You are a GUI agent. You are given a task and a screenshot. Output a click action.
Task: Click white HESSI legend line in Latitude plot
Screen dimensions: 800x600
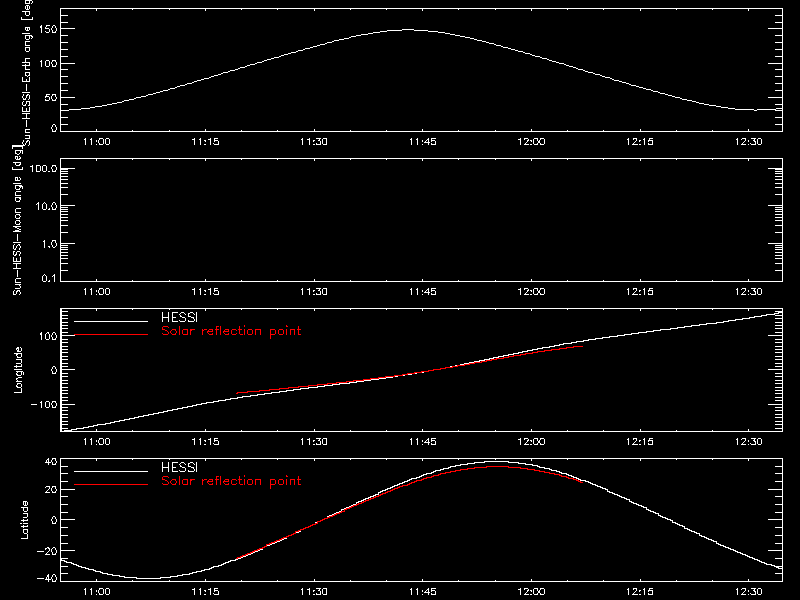tap(111, 471)
